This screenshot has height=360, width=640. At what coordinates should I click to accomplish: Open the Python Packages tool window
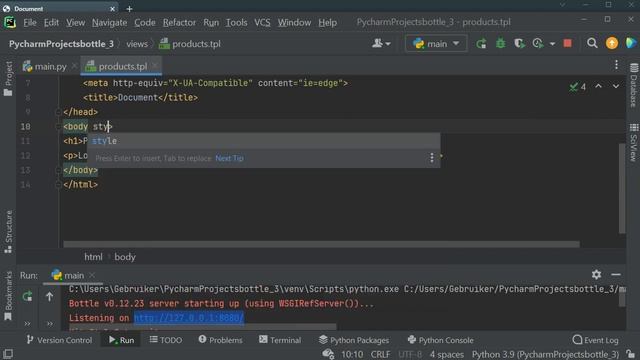(354, 340)
